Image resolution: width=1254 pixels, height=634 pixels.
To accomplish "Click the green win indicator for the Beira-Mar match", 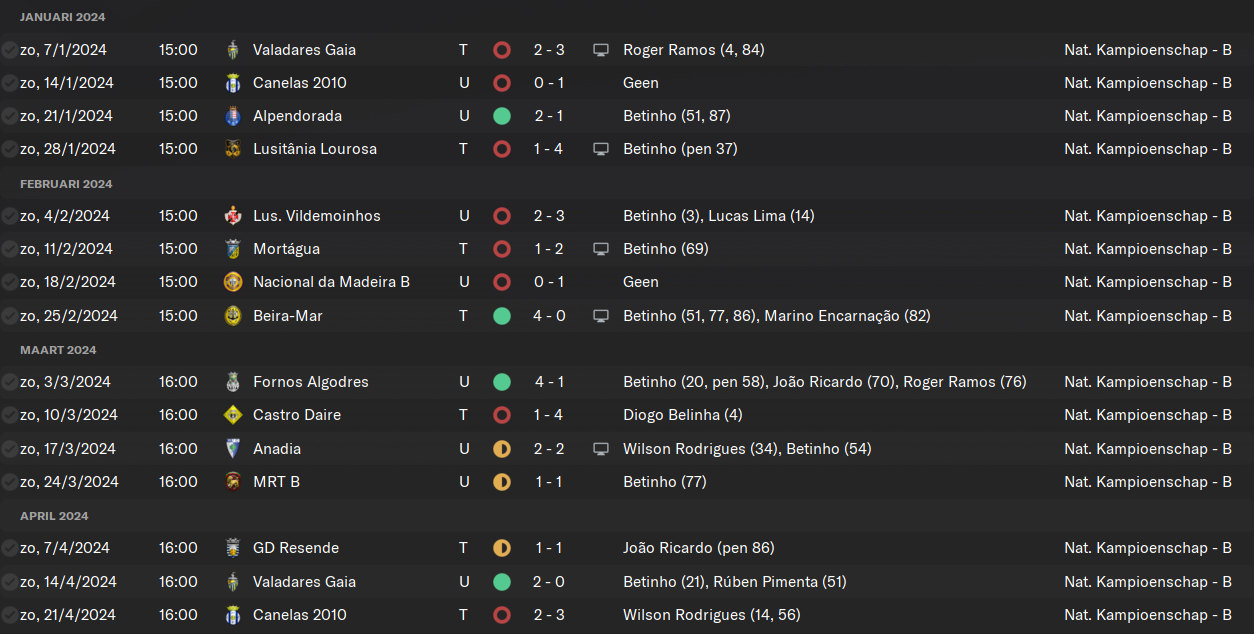I will (x=502, y=316).
